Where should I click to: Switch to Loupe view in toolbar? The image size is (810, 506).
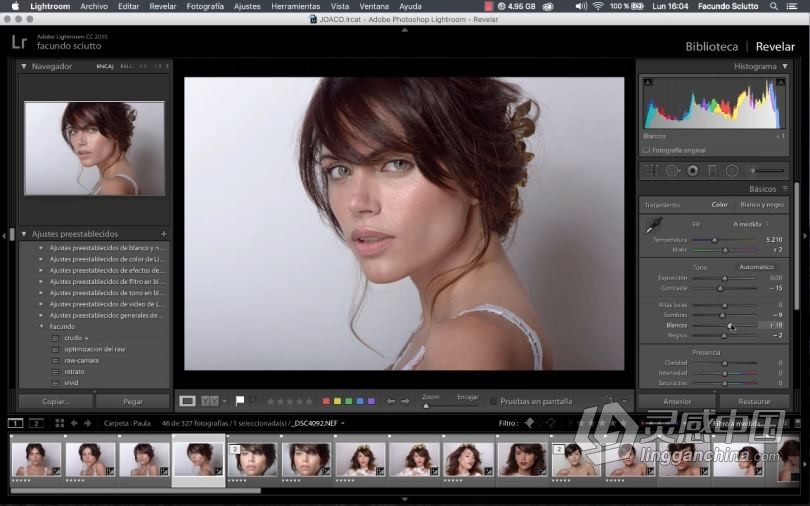pyautogui.click(x=187, y=401)
